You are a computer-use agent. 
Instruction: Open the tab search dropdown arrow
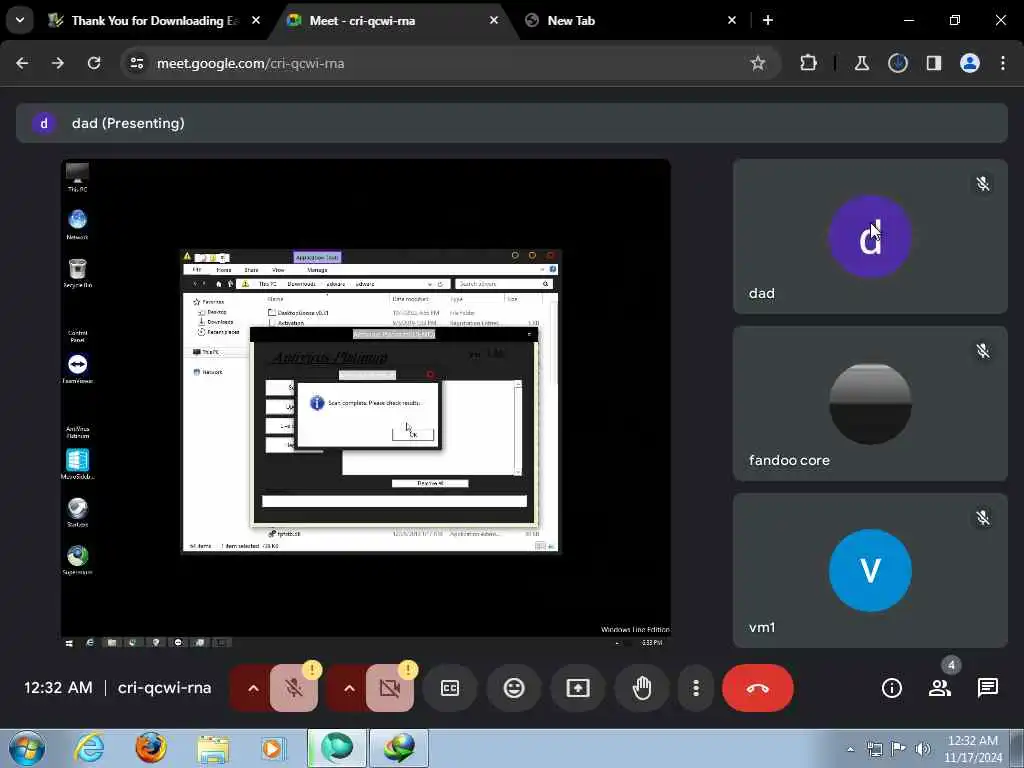pos(20,20)
